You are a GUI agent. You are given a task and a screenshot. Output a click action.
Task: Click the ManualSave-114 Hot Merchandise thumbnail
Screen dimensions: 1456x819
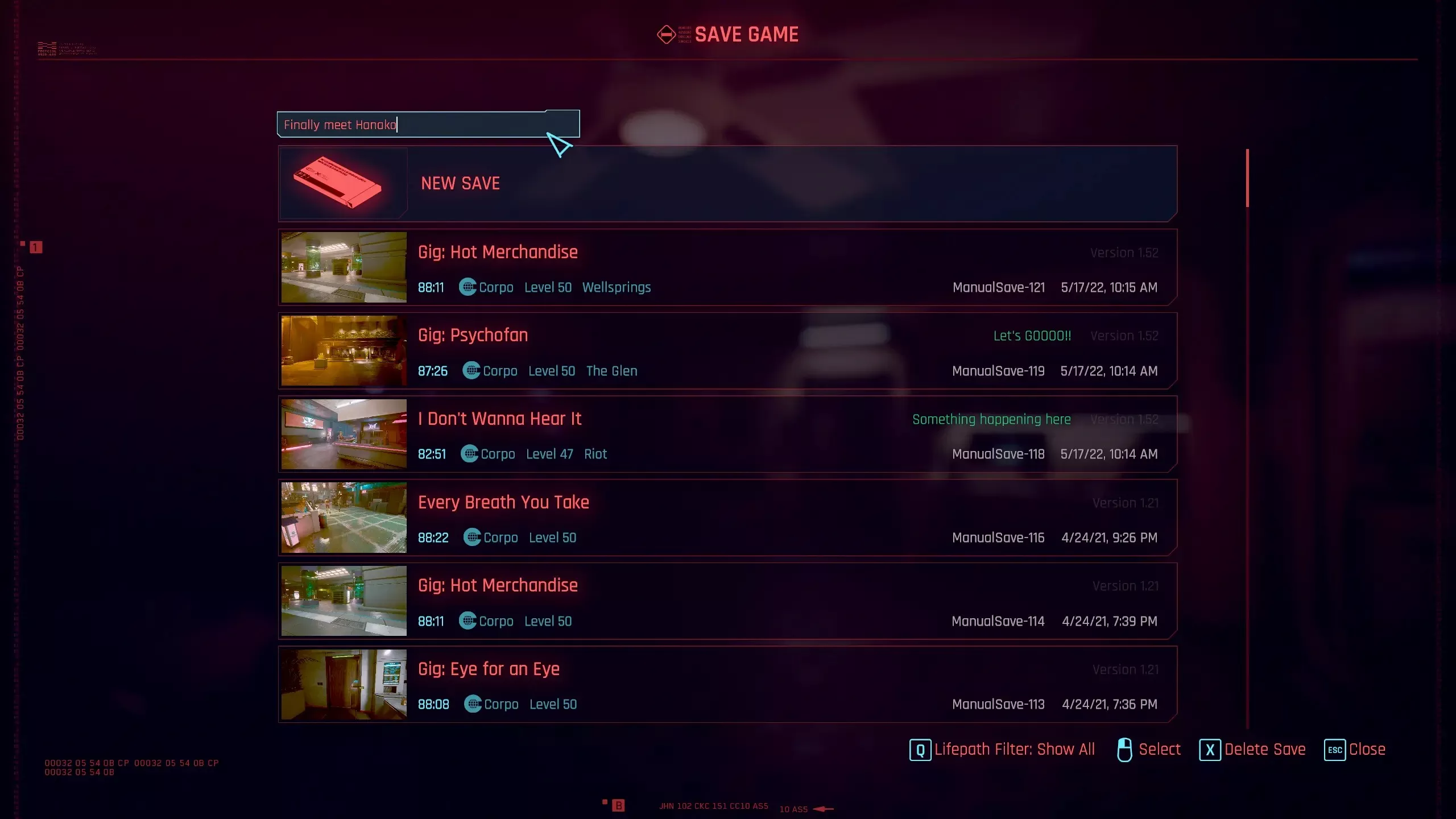[x=344, y=601]
